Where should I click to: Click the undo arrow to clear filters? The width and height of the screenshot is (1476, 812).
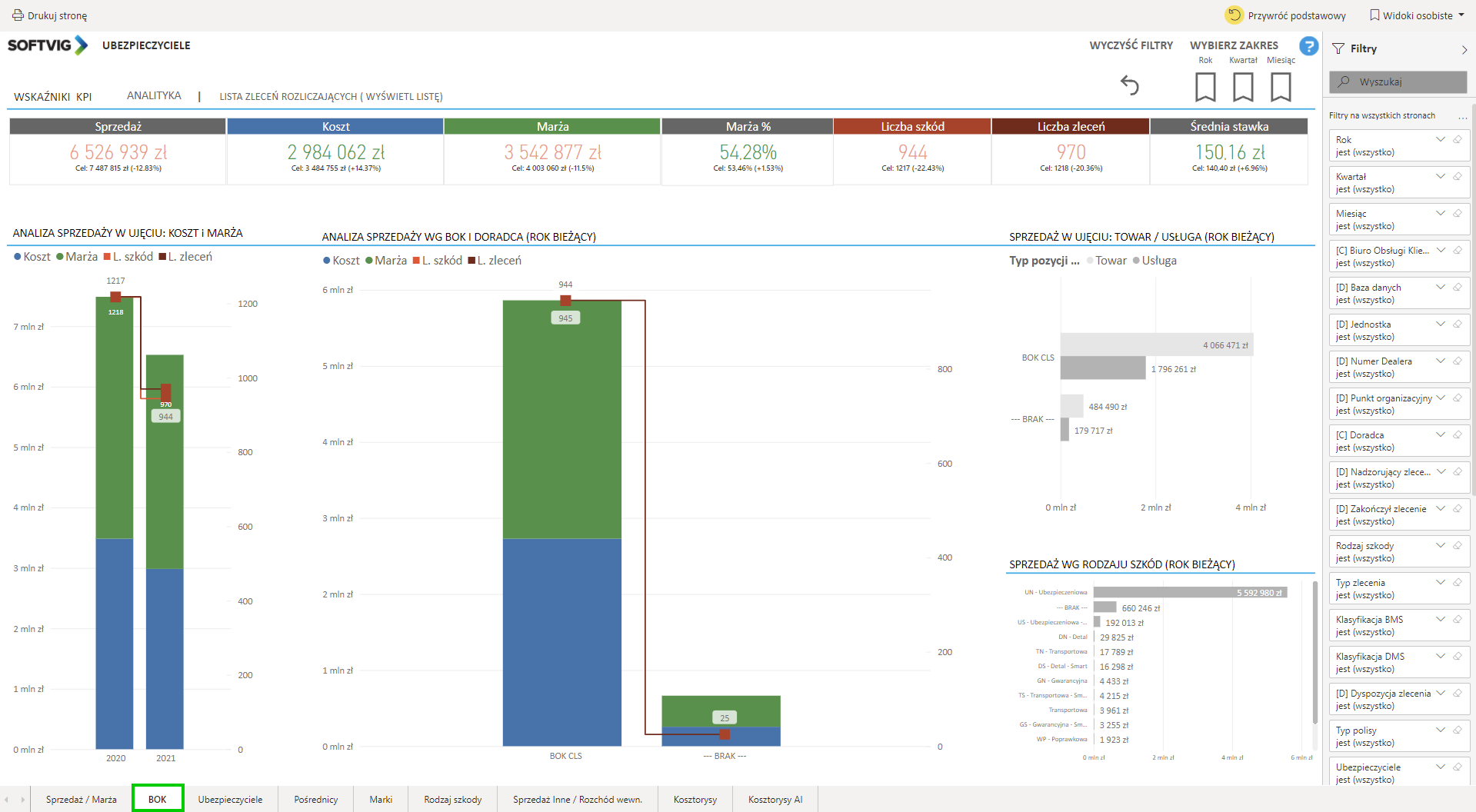1129,85
